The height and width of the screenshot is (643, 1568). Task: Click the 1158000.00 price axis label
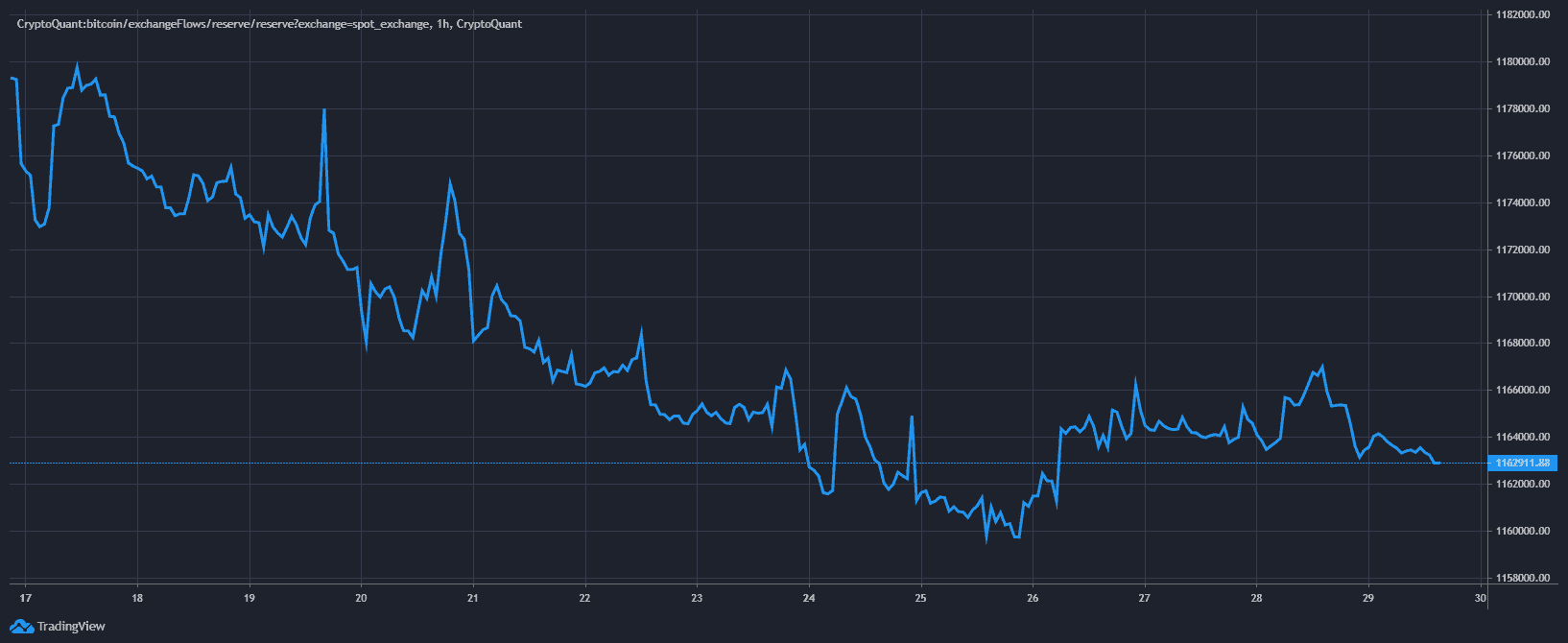[x=1523, y=579]
